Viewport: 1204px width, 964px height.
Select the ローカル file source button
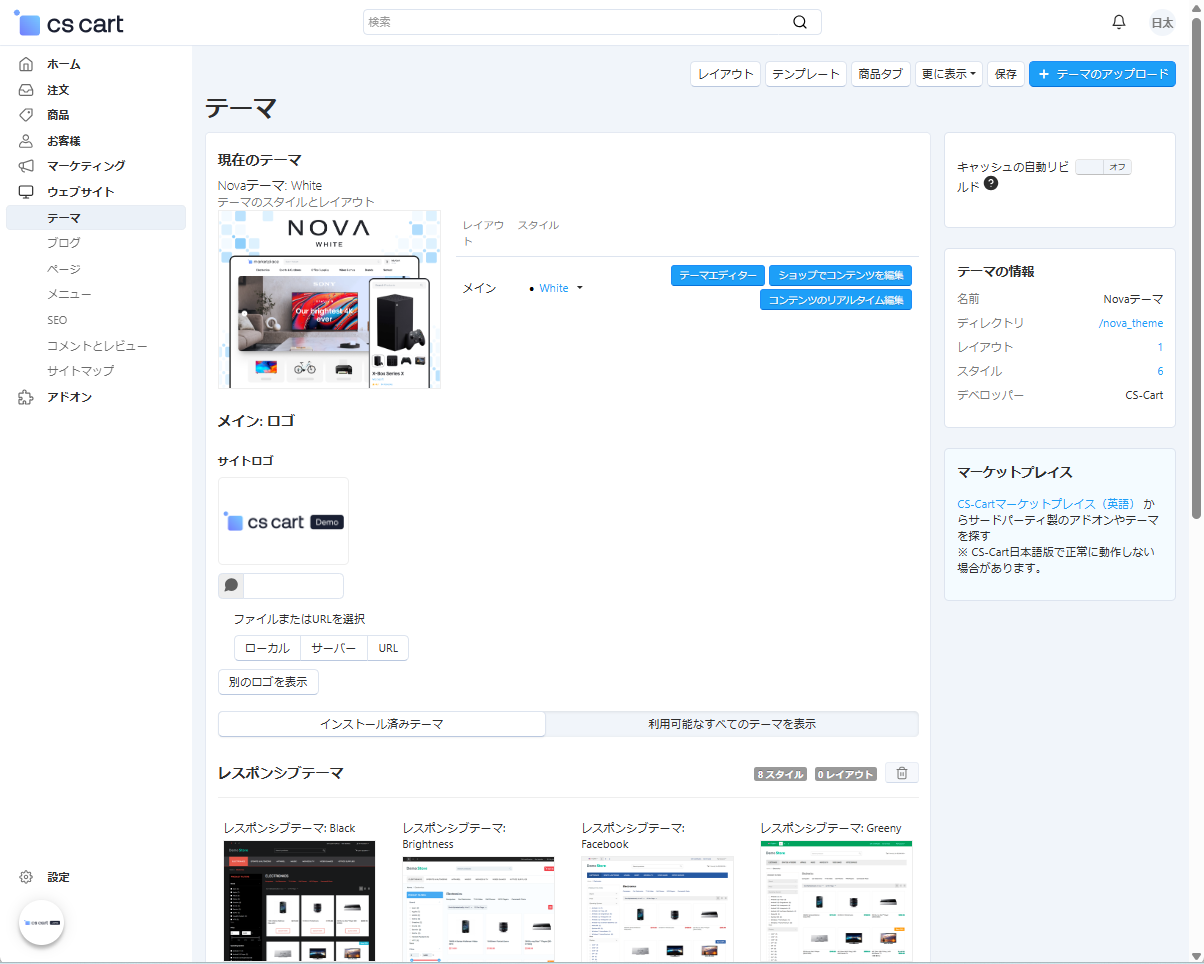[x=267, y=648]
